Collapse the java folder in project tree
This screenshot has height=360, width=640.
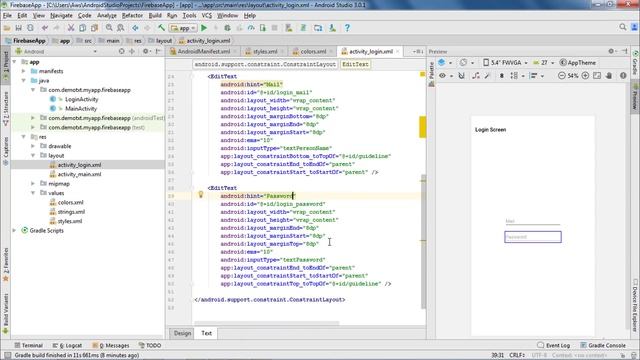[24, 80]
